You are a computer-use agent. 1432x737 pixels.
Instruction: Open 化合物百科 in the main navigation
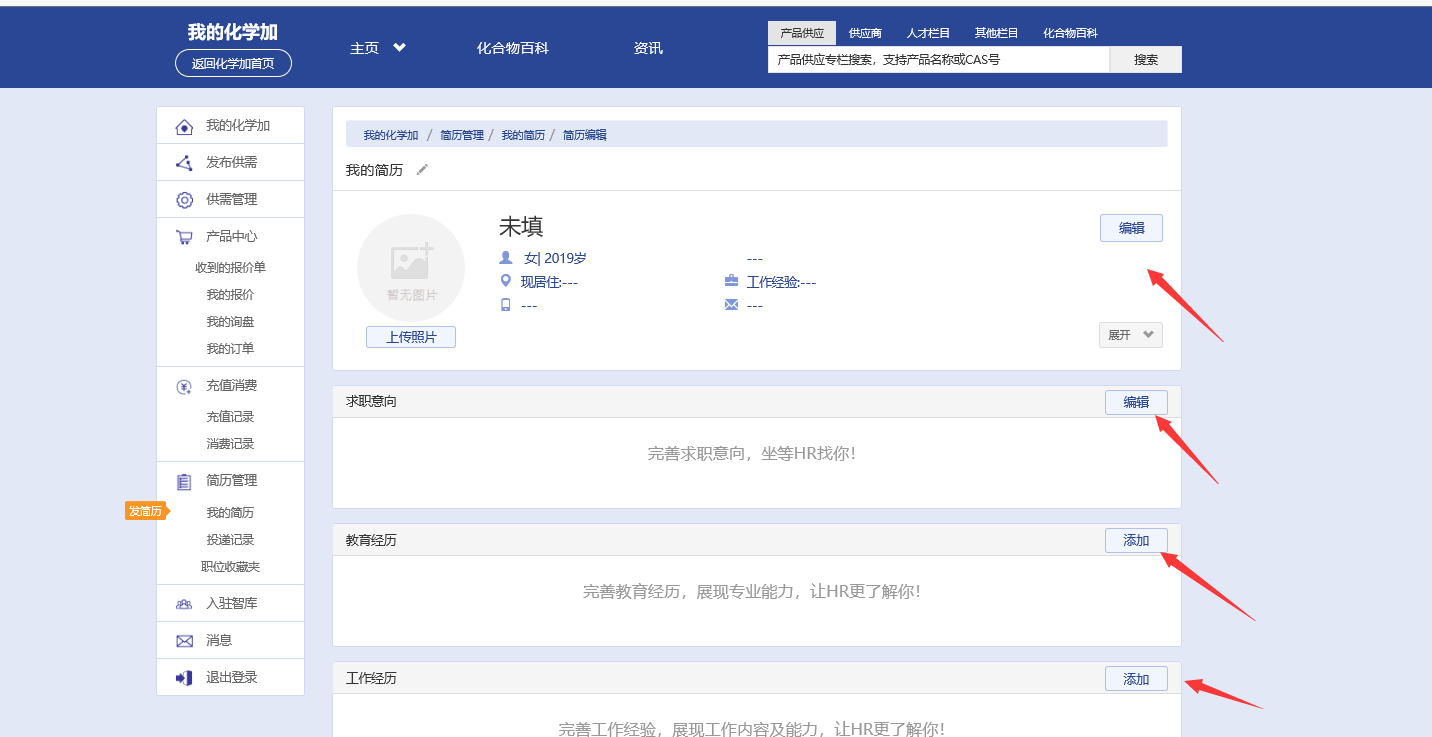point(512,48)
